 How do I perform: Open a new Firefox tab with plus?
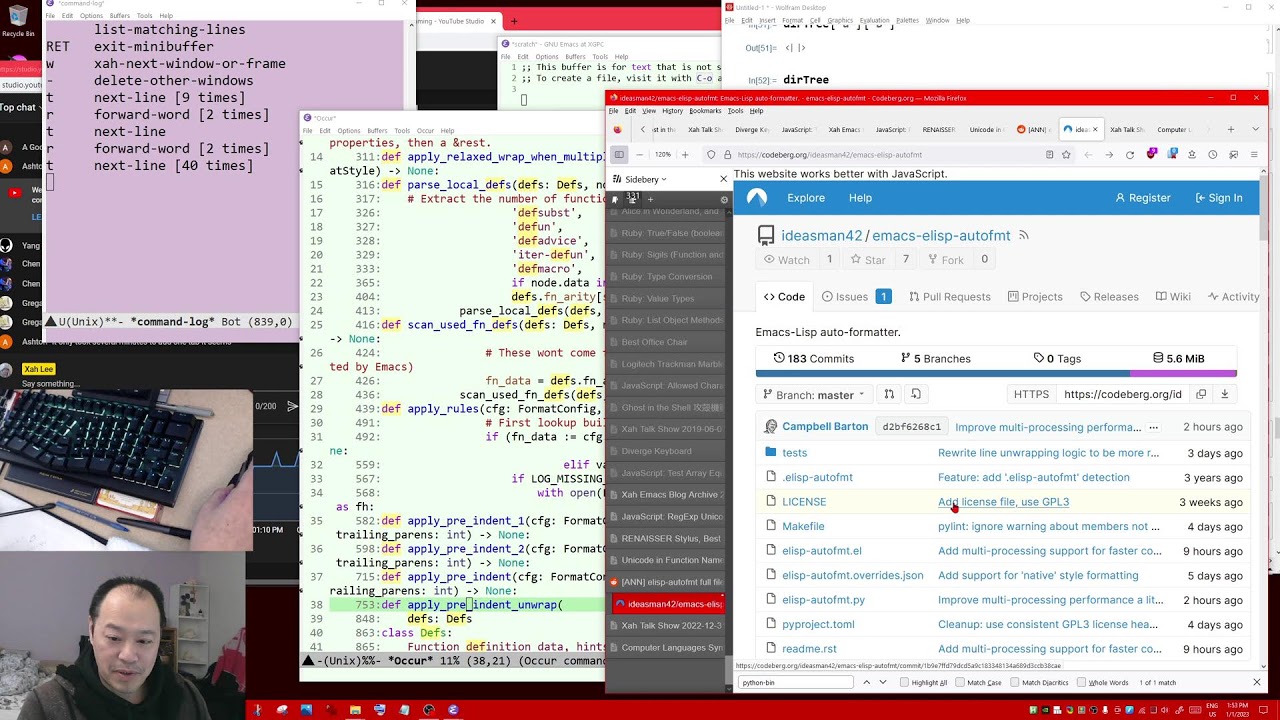pyautogui.click(x=1230, y=129)
